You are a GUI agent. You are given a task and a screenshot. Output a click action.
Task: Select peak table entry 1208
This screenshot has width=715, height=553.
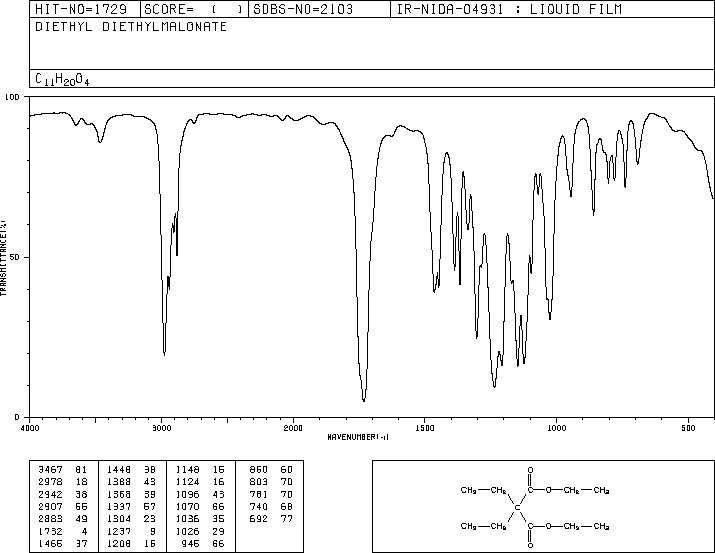tap(119, 543)
